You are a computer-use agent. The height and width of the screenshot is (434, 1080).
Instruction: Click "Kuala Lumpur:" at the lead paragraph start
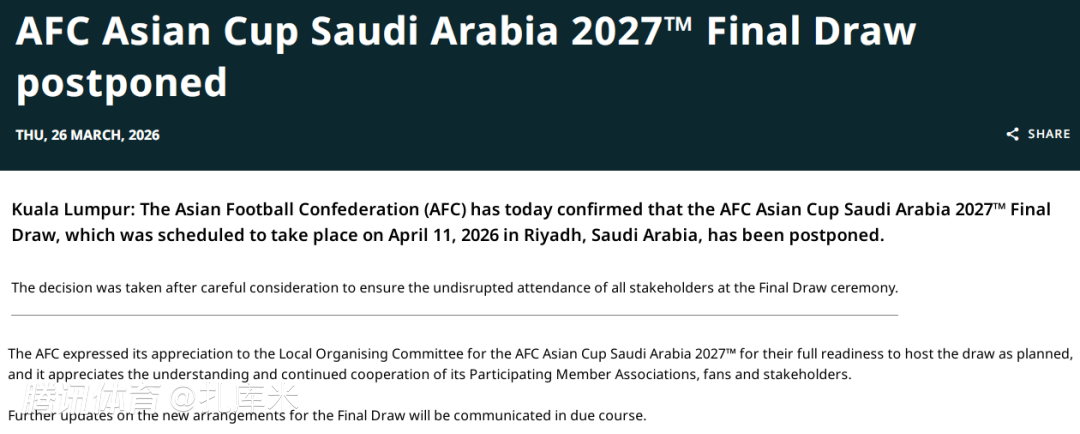coord(73,209)
